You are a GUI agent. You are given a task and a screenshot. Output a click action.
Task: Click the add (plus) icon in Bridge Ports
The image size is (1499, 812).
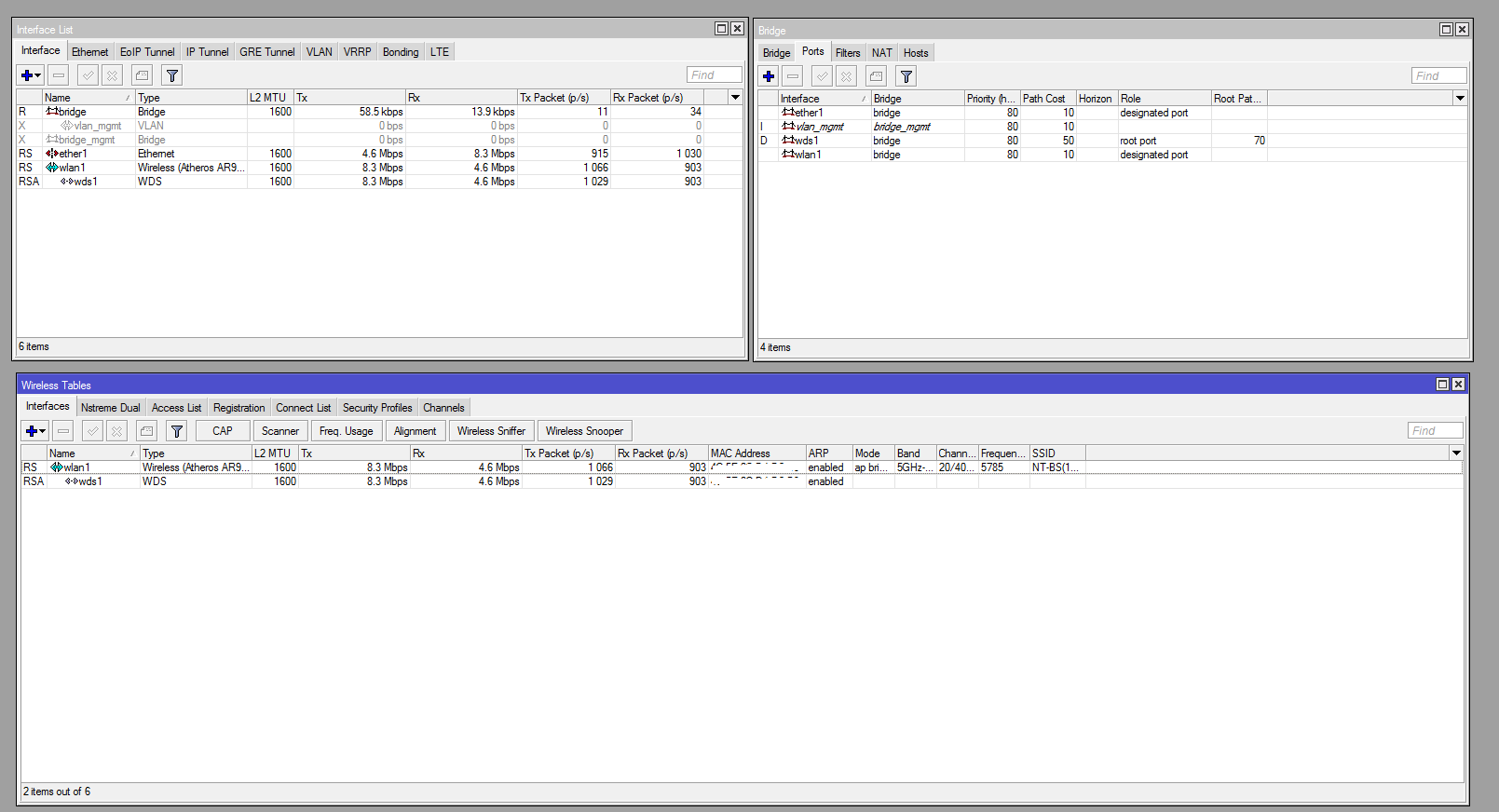click(769, 76)
